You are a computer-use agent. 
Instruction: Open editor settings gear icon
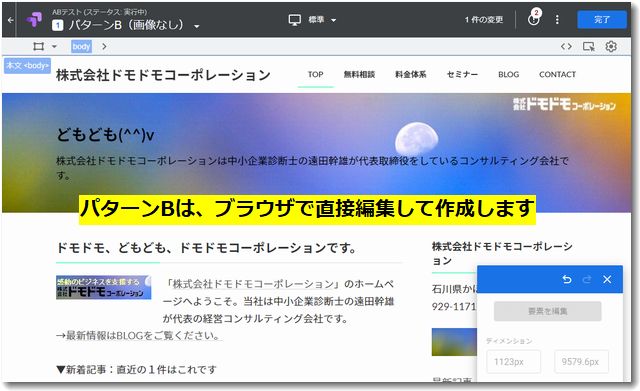pyautogui.click(x=611, y=47)
